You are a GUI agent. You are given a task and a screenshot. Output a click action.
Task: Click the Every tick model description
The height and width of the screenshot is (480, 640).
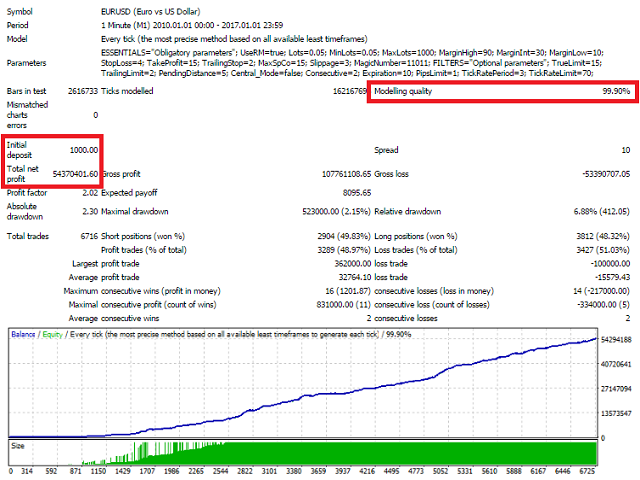(x=234, y=39)
